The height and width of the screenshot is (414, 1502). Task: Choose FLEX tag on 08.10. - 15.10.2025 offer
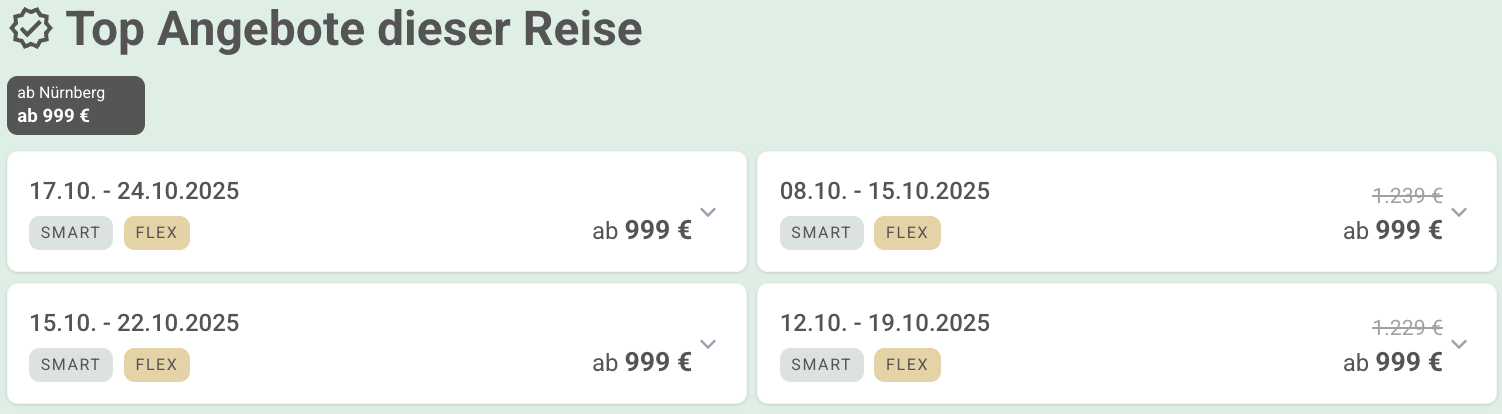pos(907,233)
